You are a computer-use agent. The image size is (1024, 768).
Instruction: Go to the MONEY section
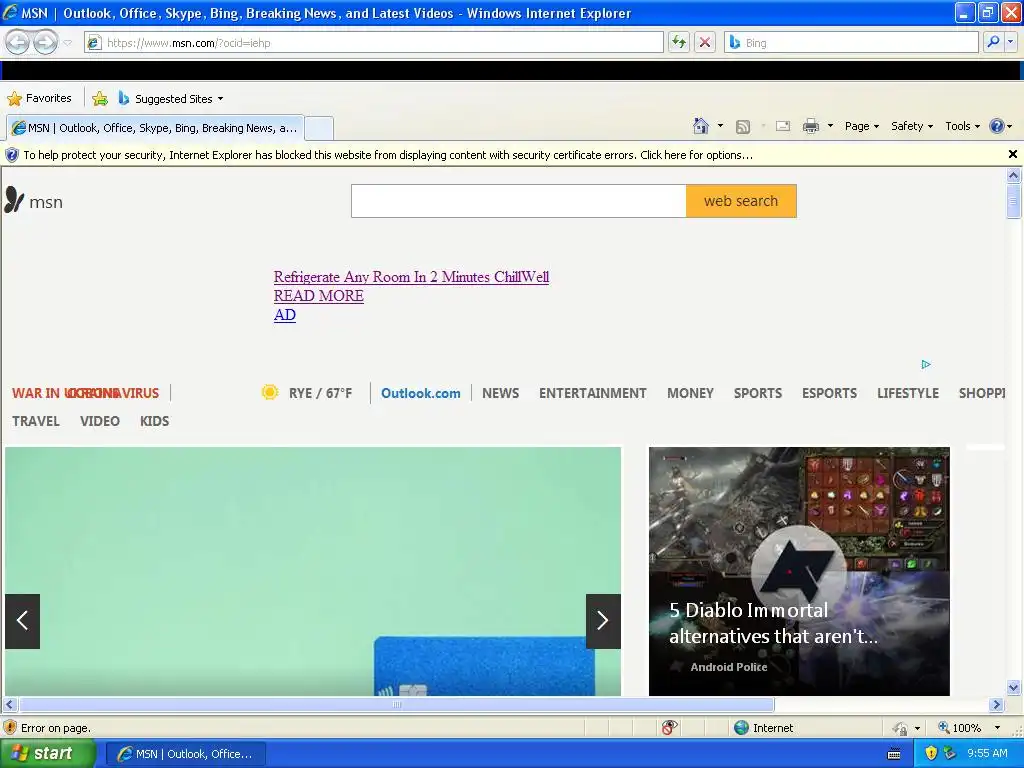(690, 393)
